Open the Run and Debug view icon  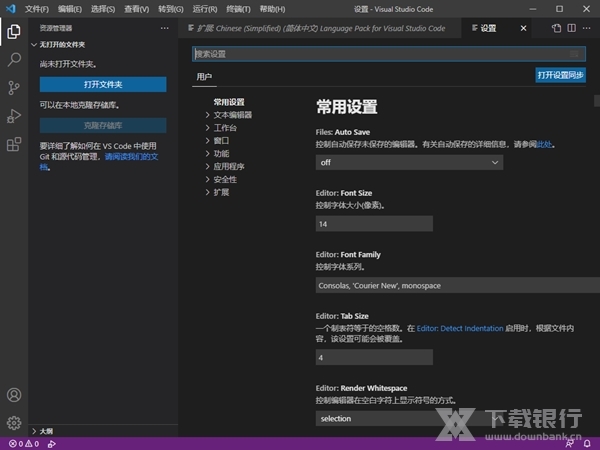14,116
